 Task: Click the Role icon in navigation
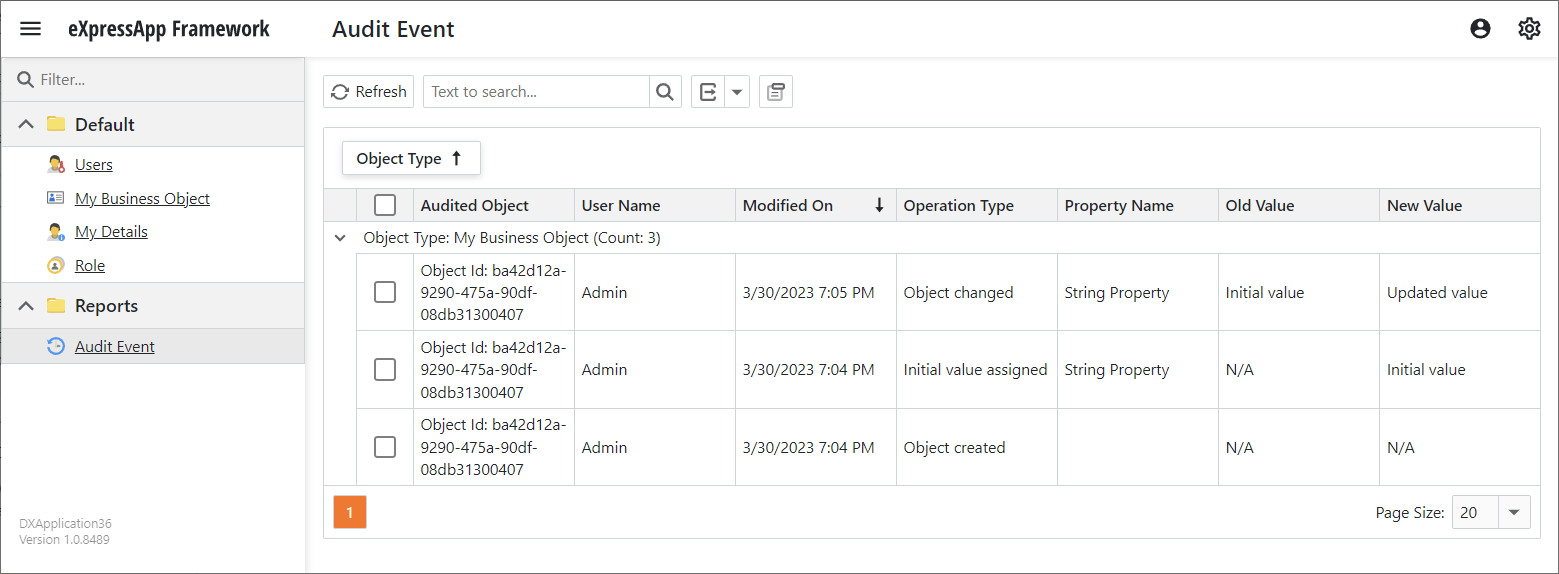point(56,266)
